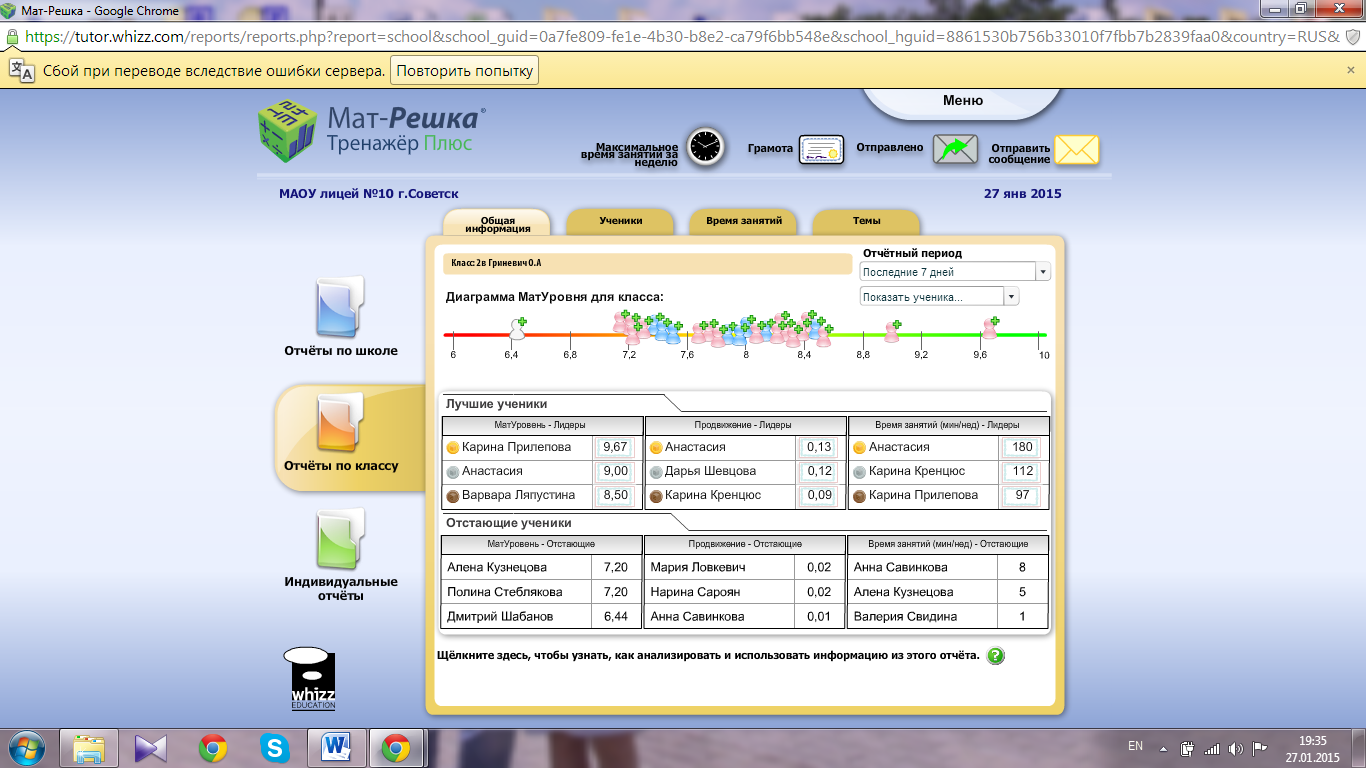This screenshot has height=768, width=1366.
Task: Click the Лучшие ученики section heading
Action: point(496,404)
